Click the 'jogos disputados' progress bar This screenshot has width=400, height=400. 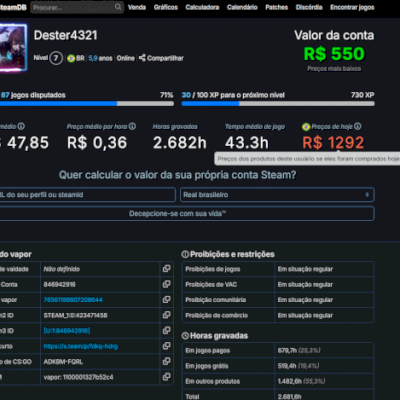coord(87,104)
